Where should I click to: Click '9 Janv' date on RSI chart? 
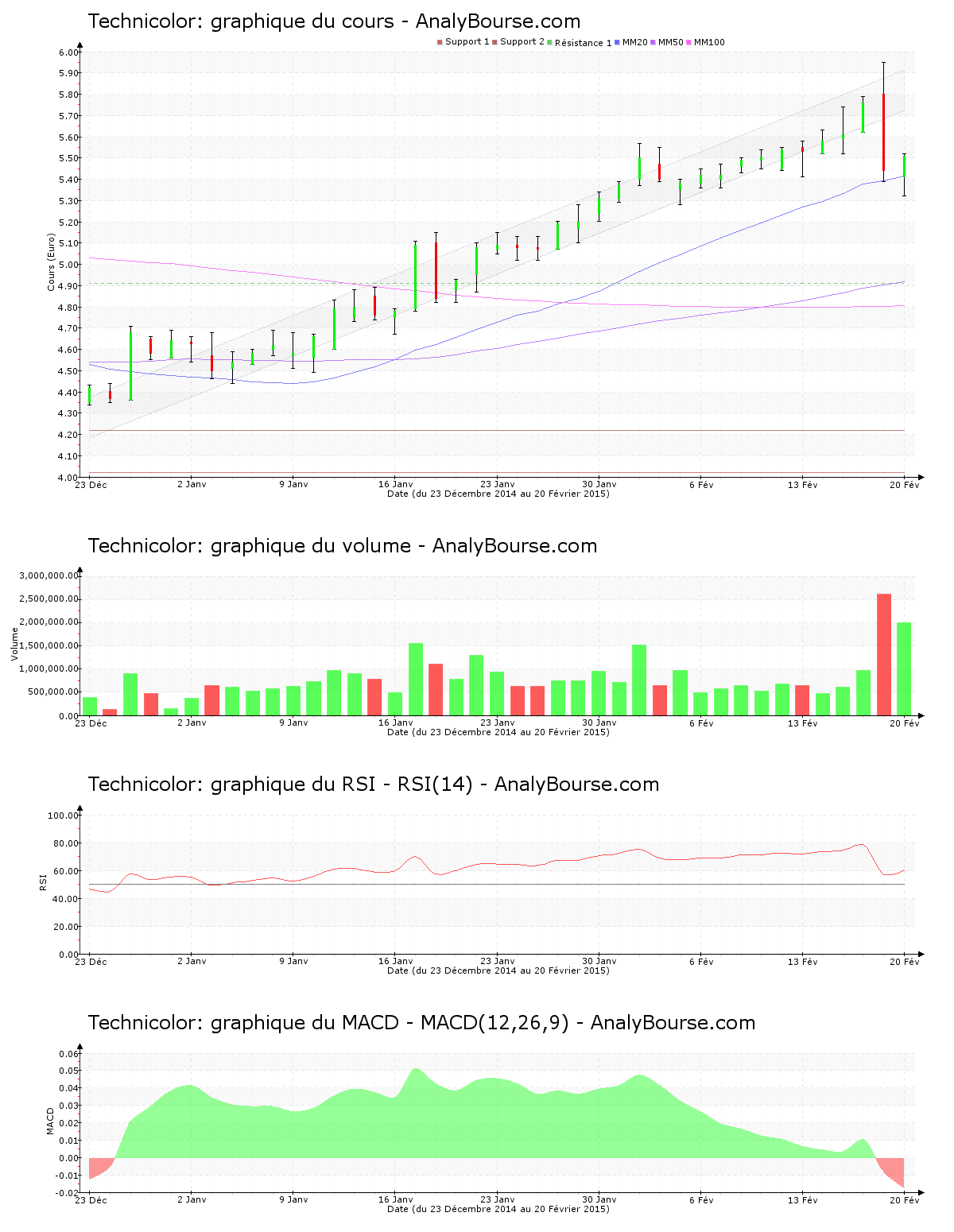tap(293, 961)
